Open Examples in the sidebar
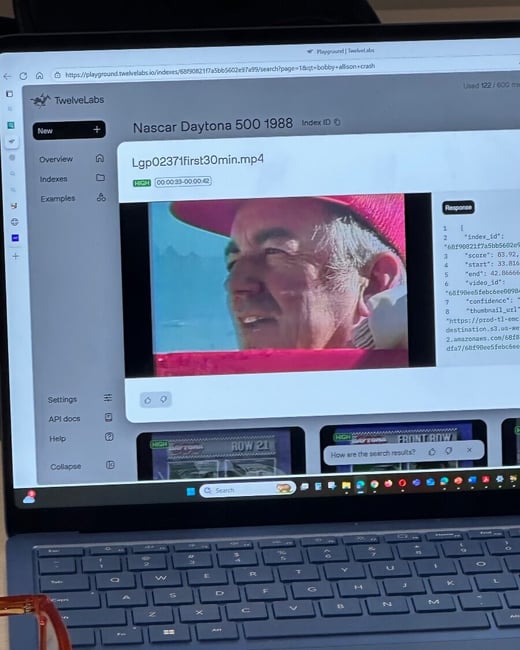 point(58,199)
